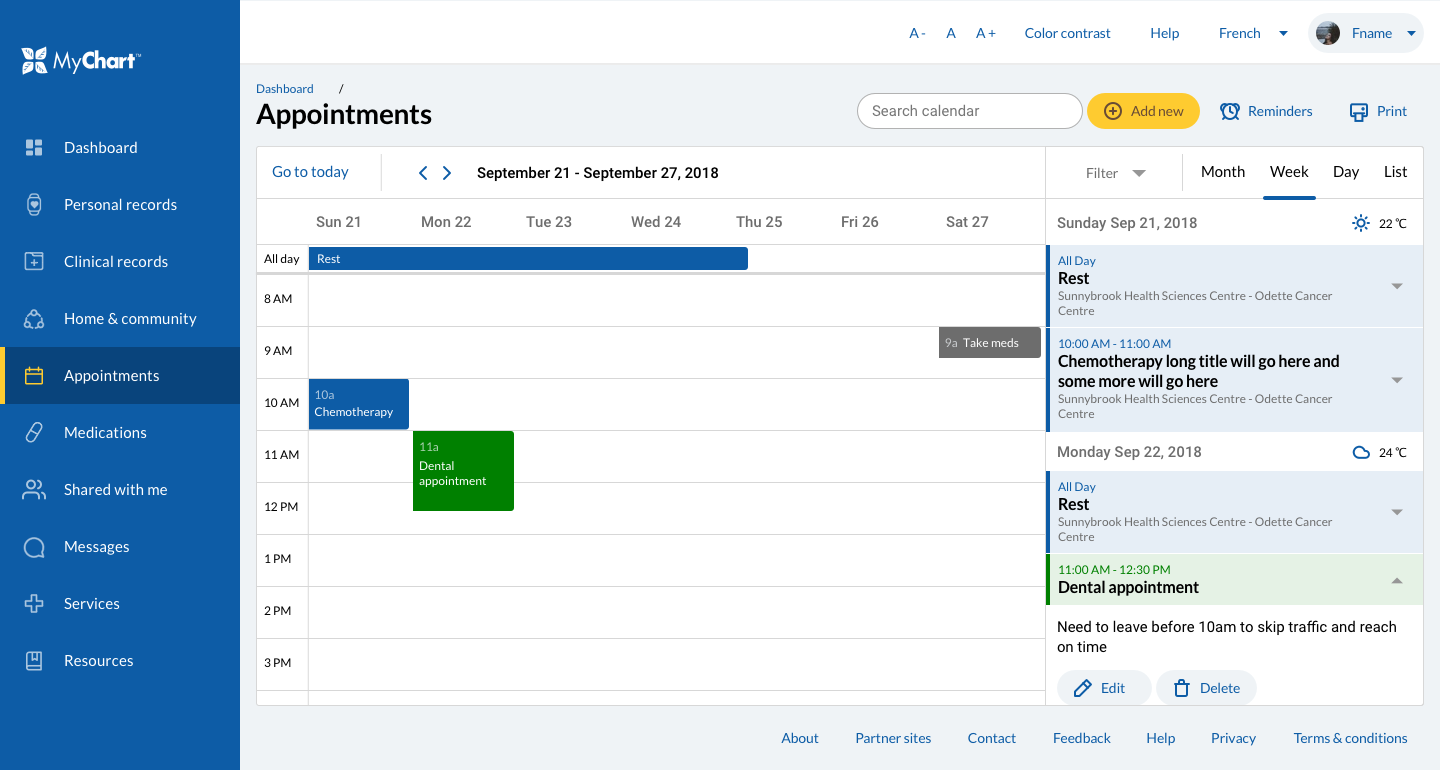
Task: Click the Print printer icon
Action: pos(1358,112)
